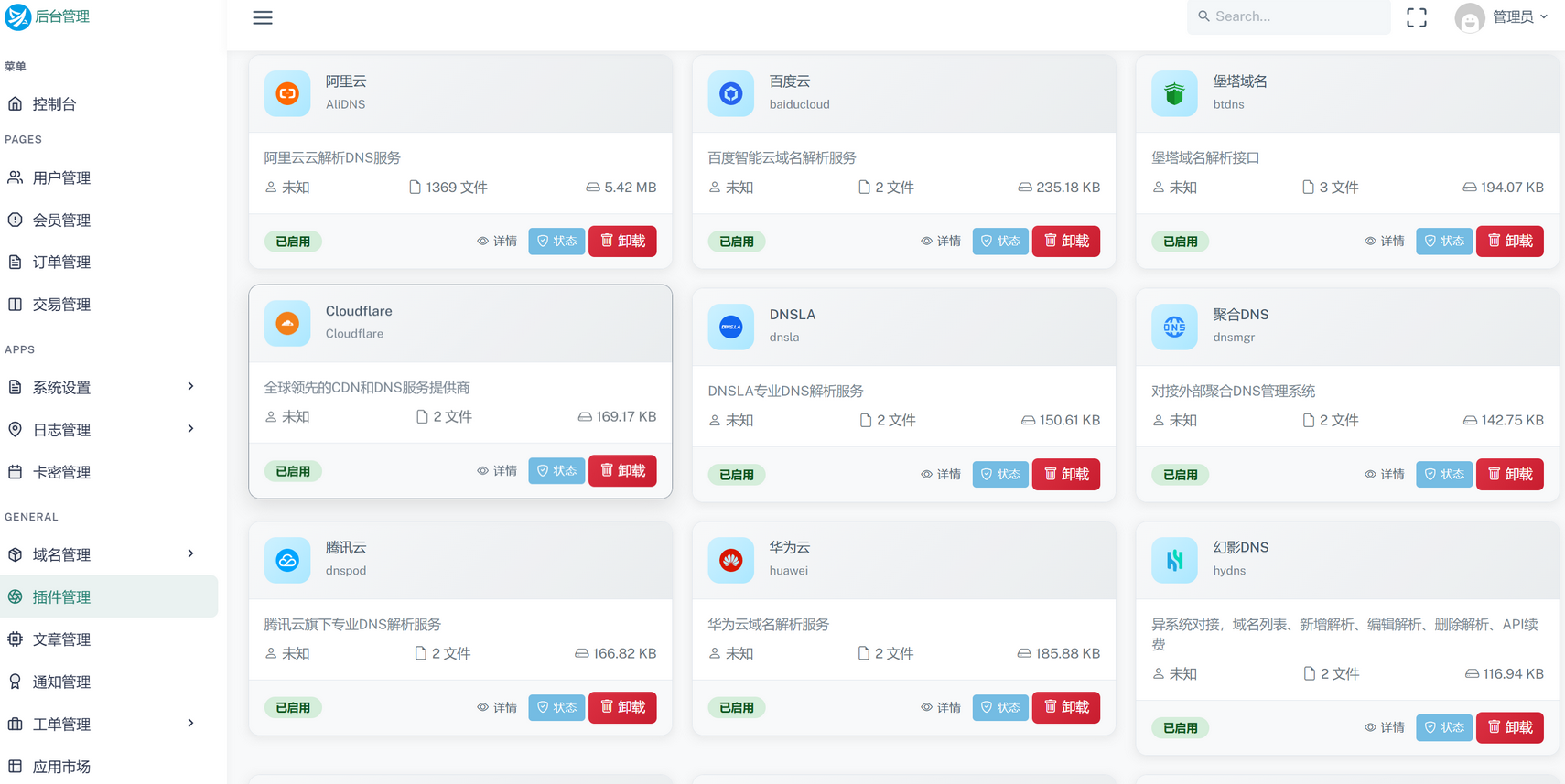The width and height of the screenshot is (1565, 784).
Task: Toggle 状态 of DNSLA plugin
Action: pyautogui.click(x=1000, y=474)
